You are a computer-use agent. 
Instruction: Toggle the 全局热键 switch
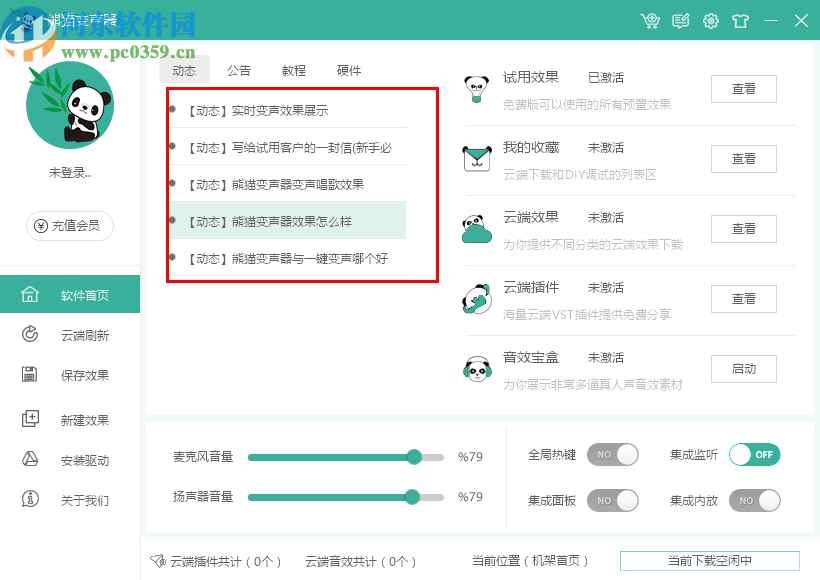(x=612, y=455)
